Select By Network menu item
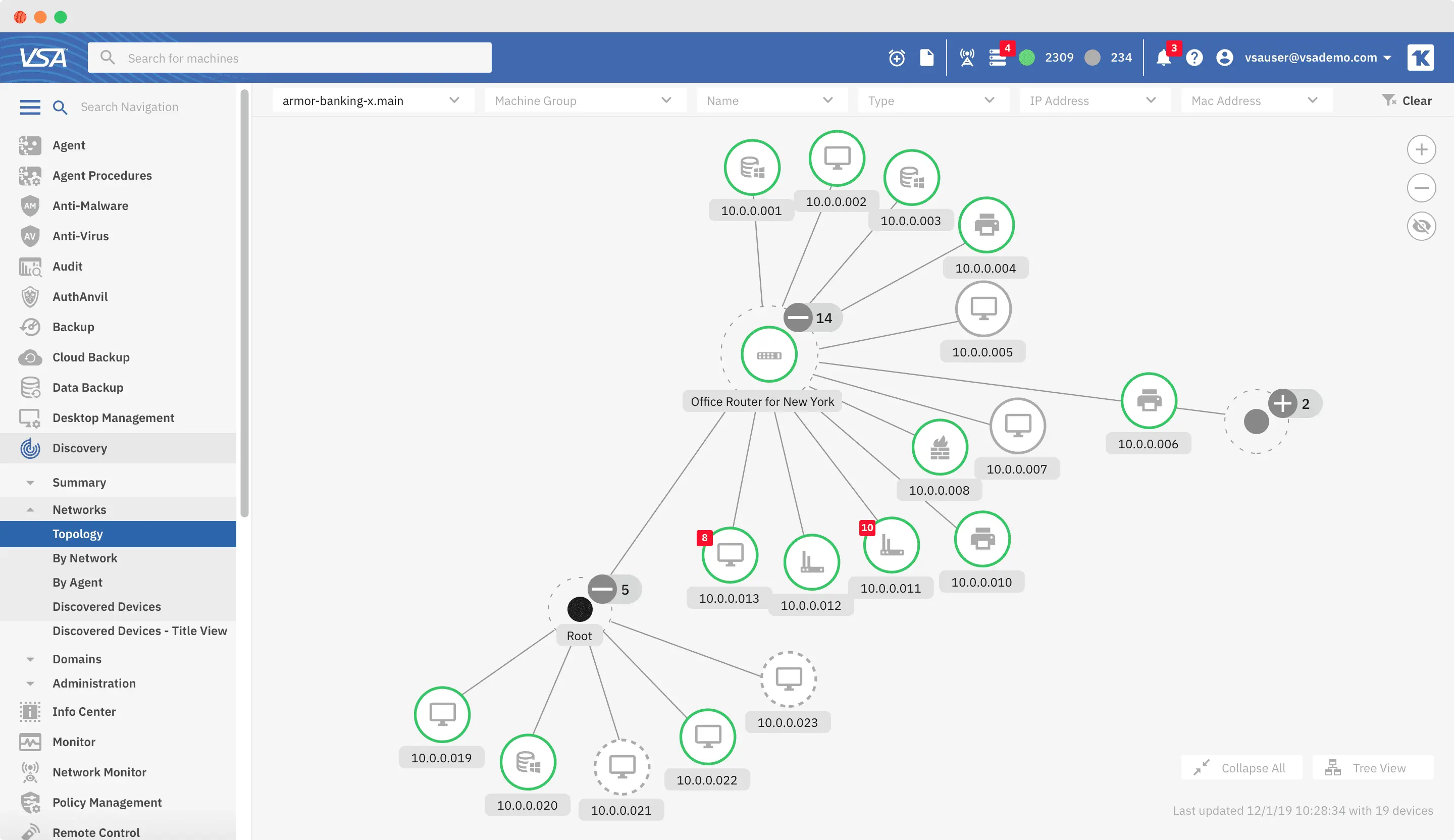Image resolution: width=1454 pixels, height=840 pixels. click(85, 558)
